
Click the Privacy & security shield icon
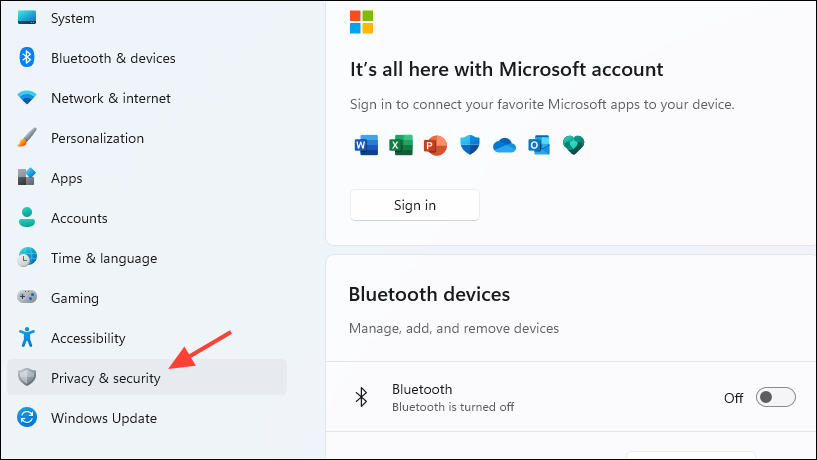[x=27, y=377]
